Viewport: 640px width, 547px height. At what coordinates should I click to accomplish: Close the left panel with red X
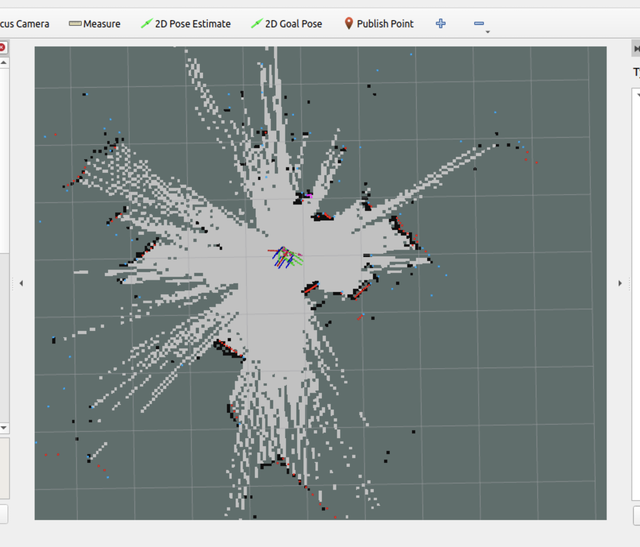[x=3, y=47]
